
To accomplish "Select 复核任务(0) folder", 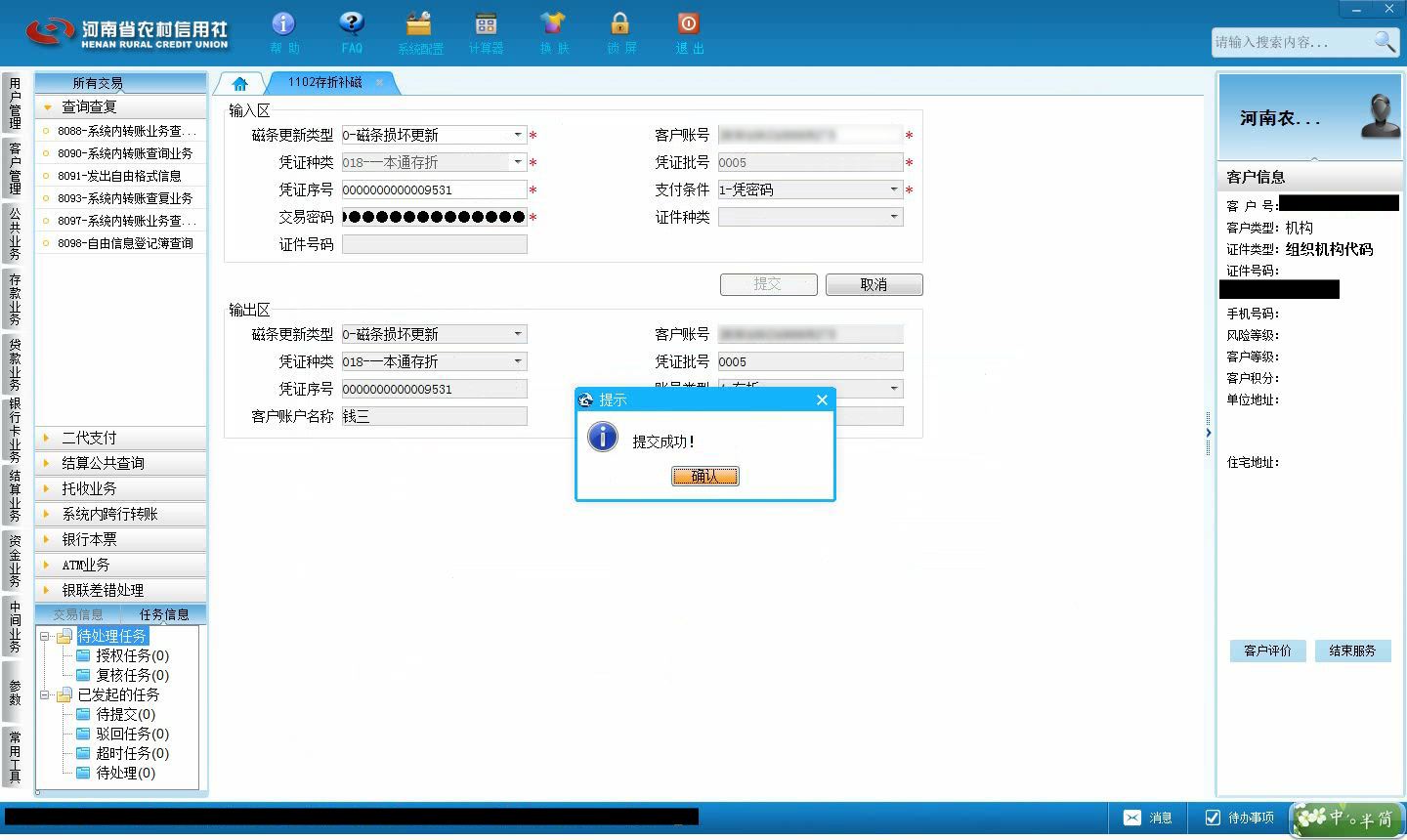I will 132,675.
